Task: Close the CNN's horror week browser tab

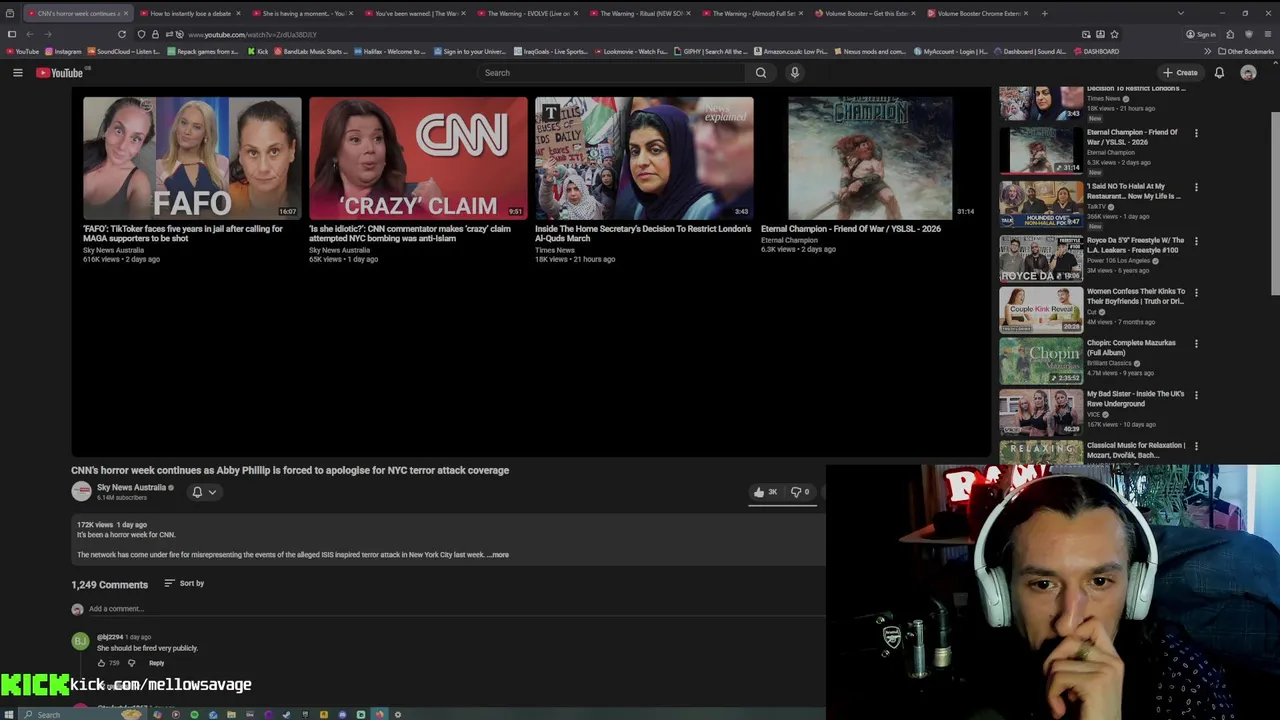Action: [125, 13]
